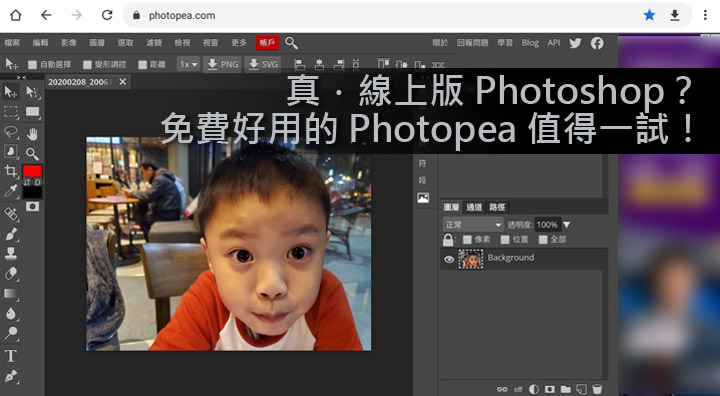Open the 1x export scale dropdown
This screenshot has width=720, height=396.
coord(189,64)
